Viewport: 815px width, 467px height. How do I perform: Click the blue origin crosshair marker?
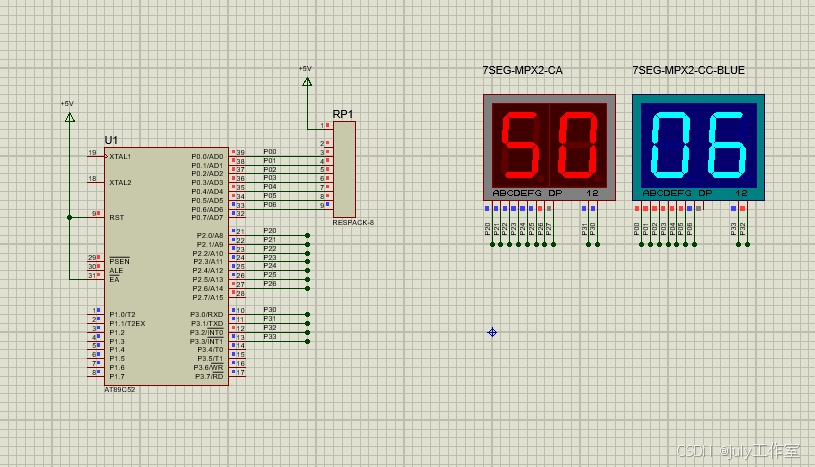point(492,332)
